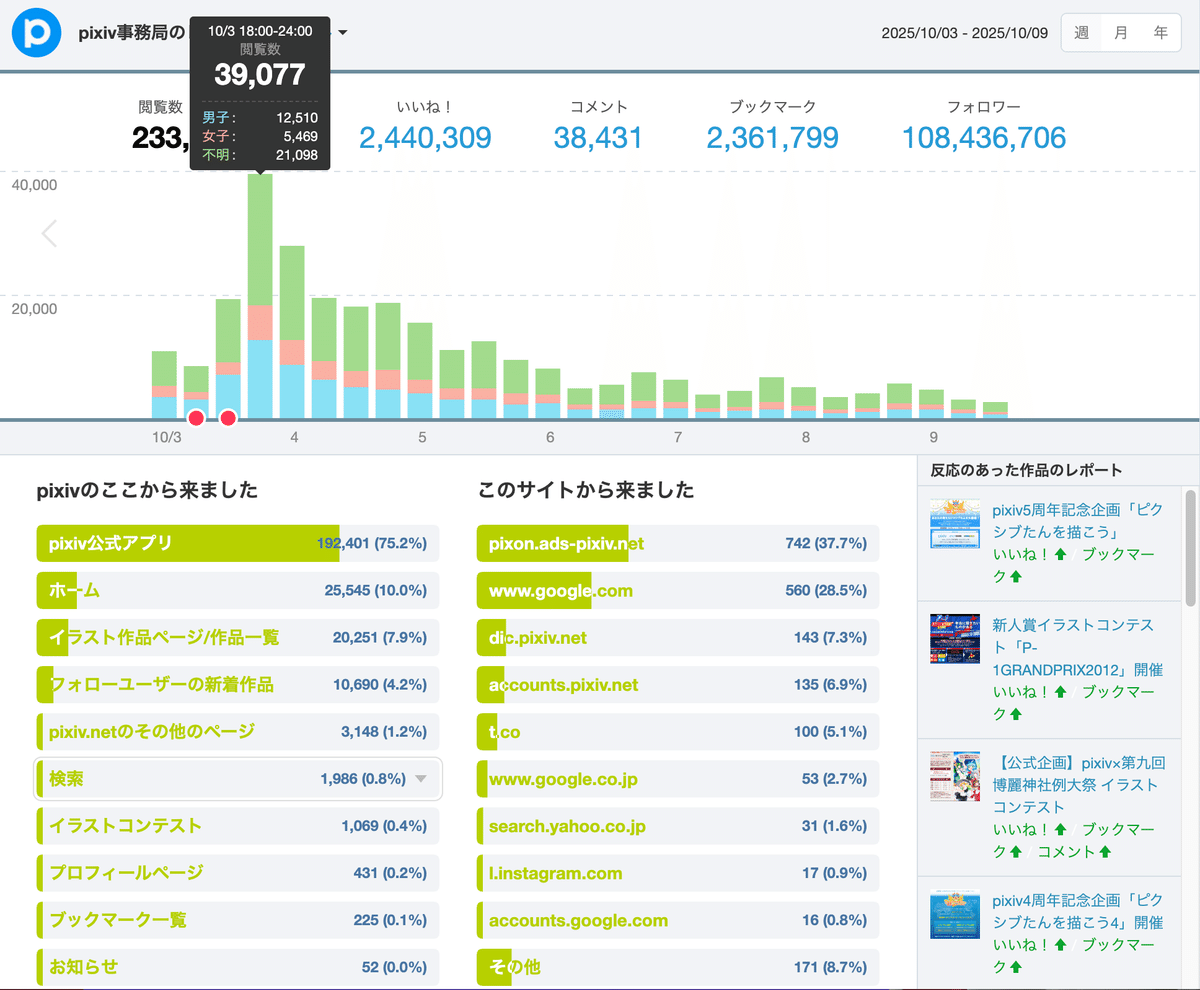Open the pixiv5周年記念企画 report link

pos(1078,520)
